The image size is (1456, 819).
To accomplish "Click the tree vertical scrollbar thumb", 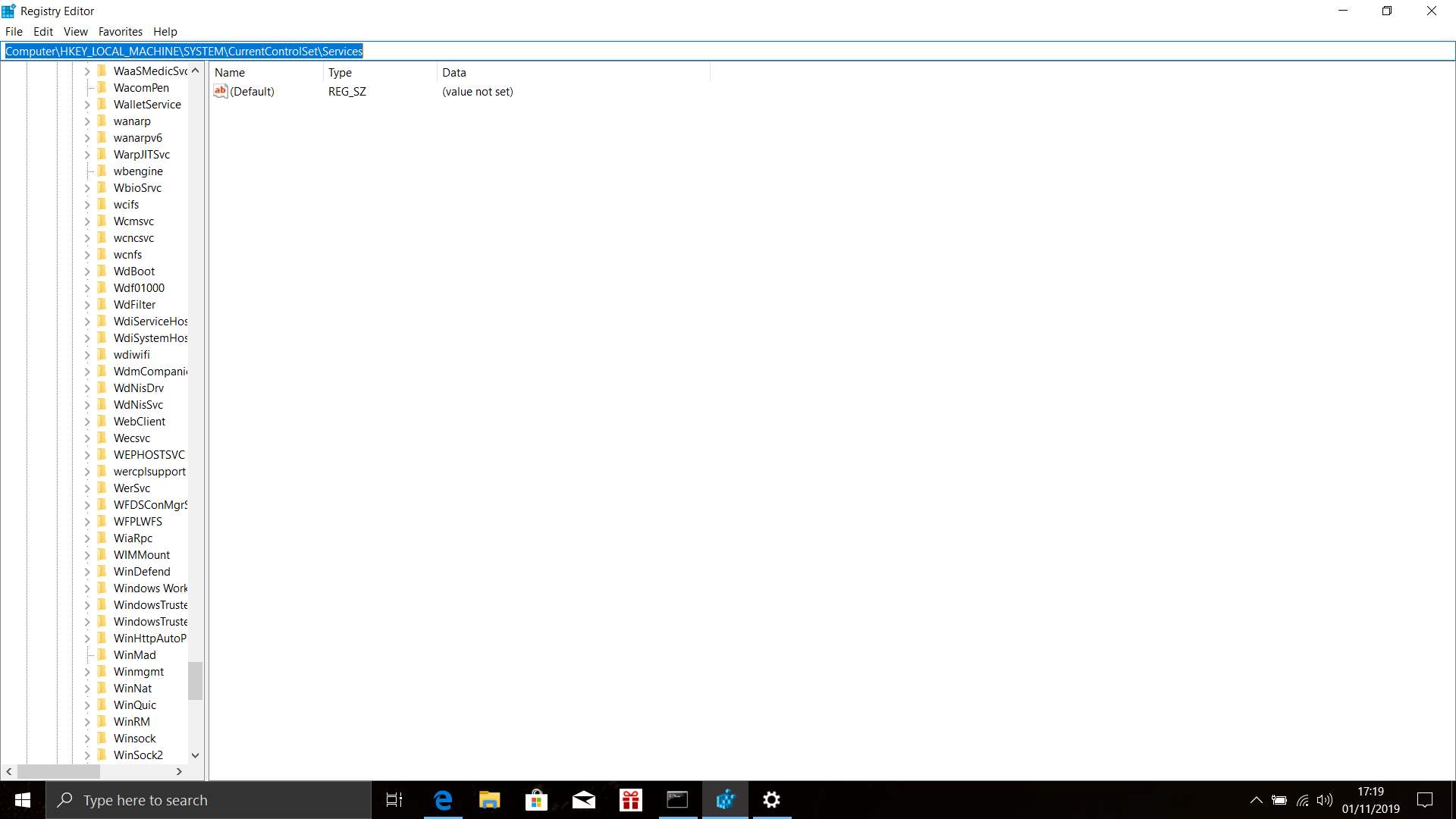I will (195, 681).
